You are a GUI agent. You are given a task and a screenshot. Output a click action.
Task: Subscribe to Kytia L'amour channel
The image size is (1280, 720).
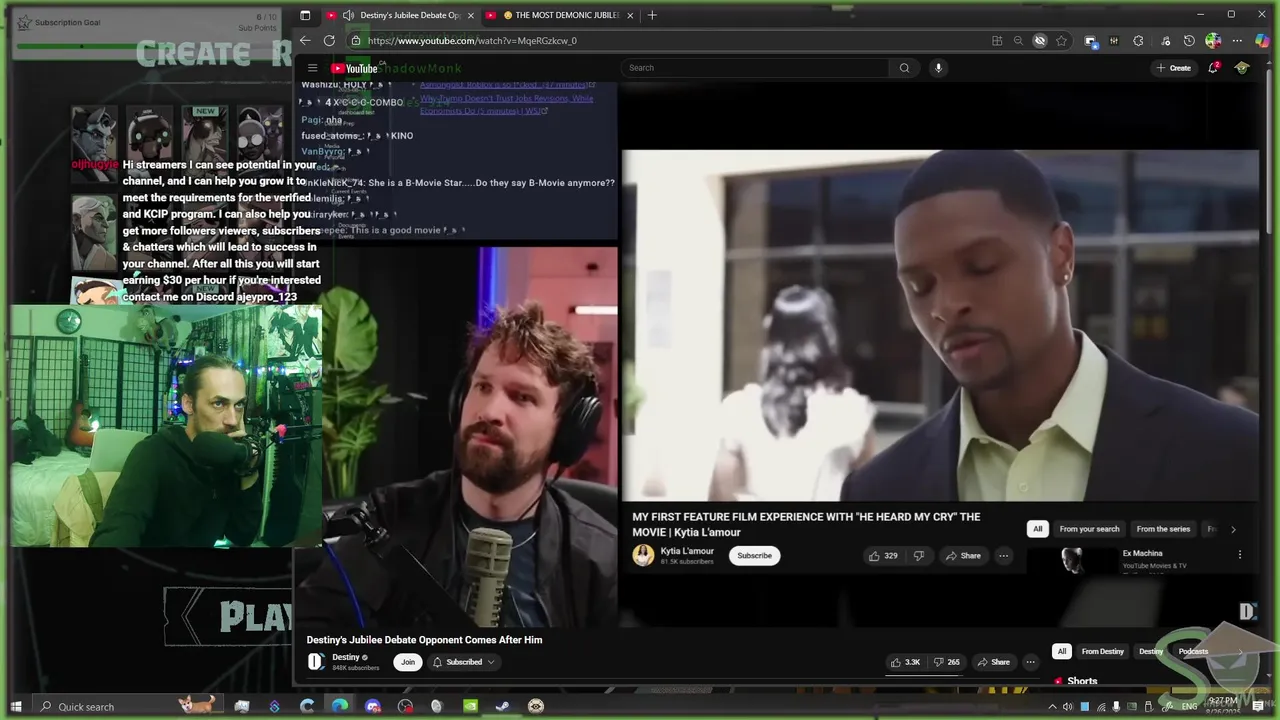pyautogui.click(x=754, y=556)
